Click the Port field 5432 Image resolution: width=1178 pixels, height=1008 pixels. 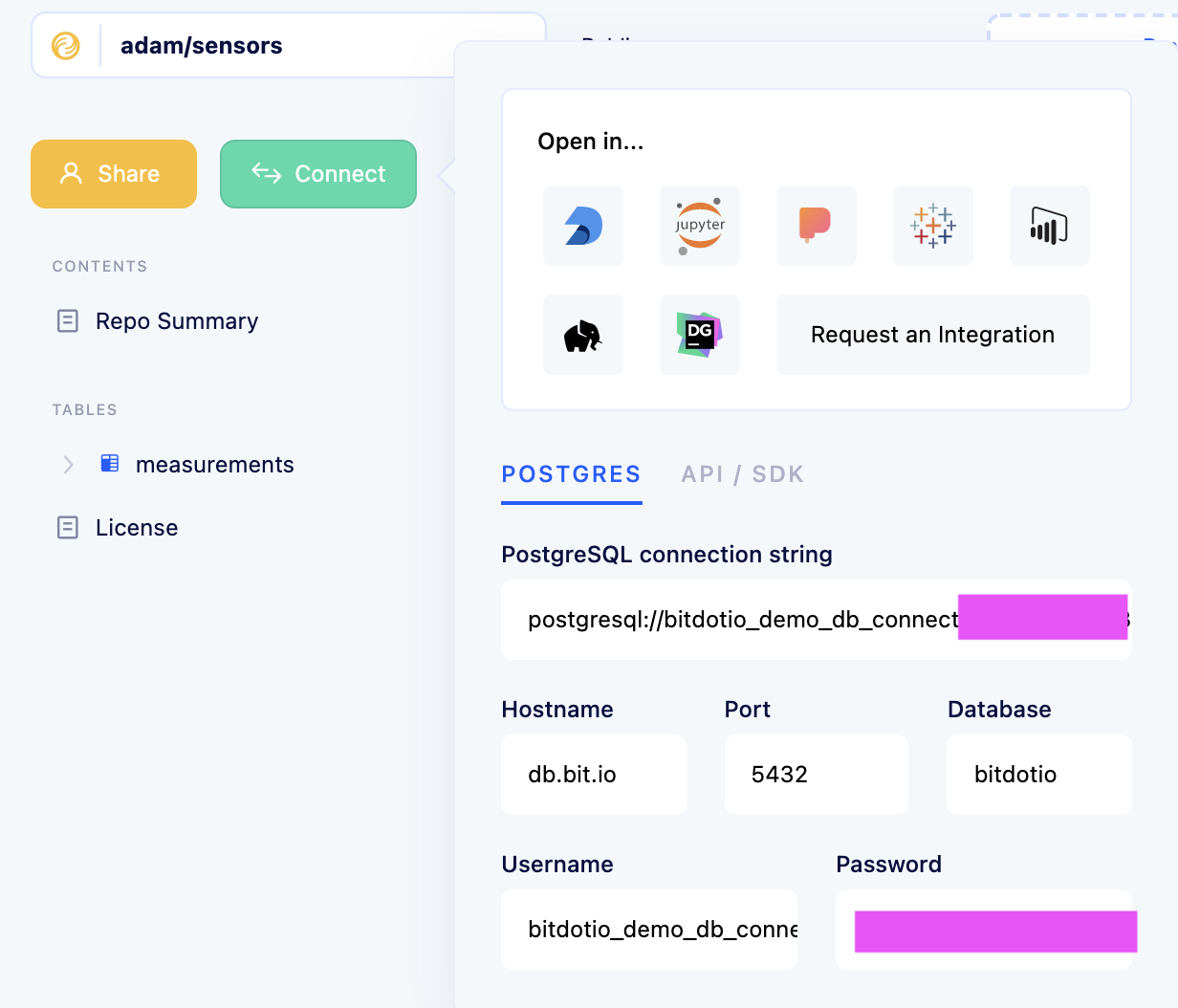coord(817,775)
